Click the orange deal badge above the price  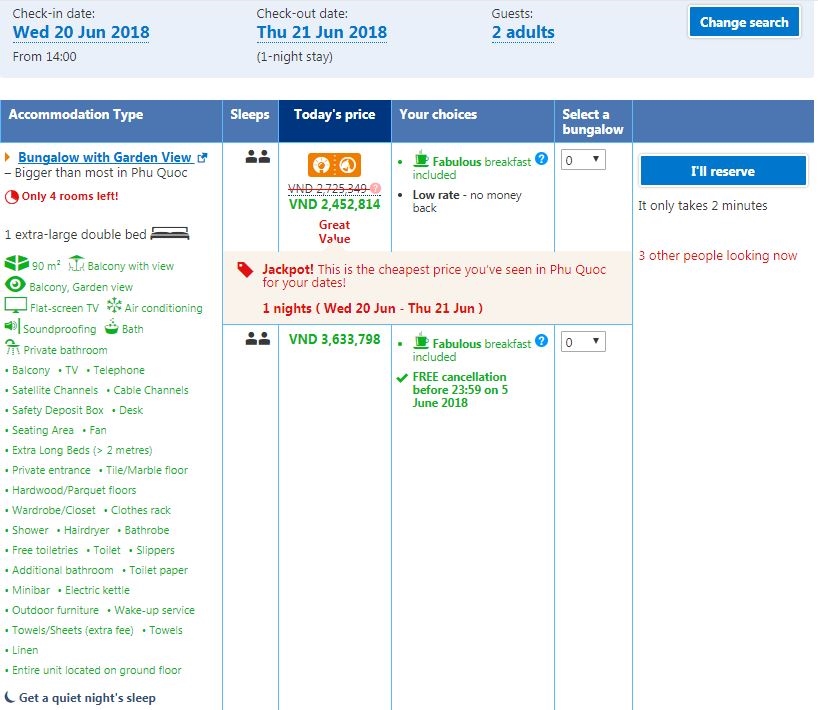click(334, 165)
